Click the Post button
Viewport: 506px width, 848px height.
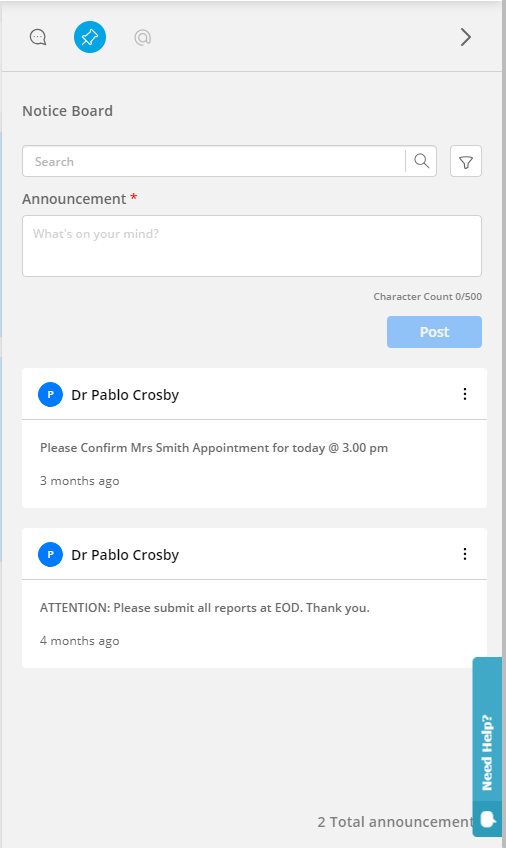point(434,332)
